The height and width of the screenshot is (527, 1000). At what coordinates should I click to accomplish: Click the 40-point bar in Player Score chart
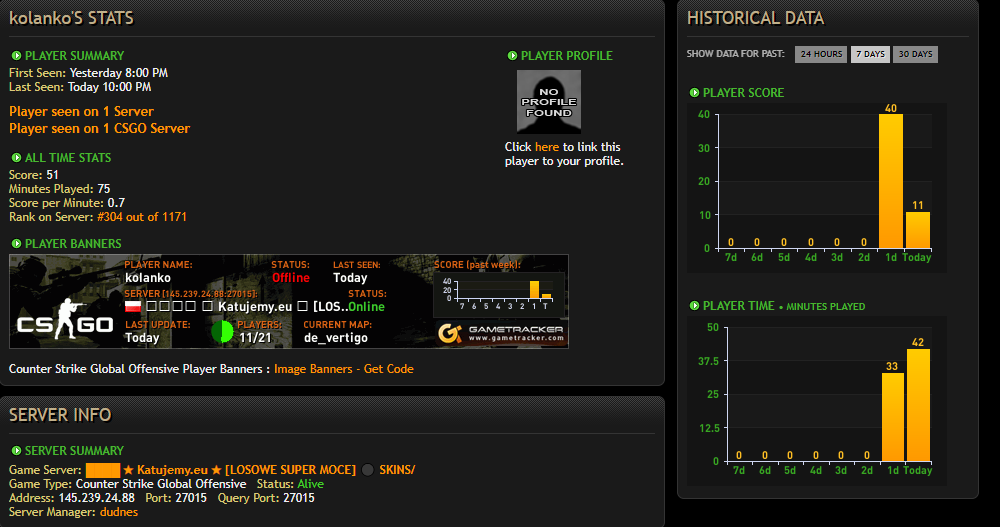pos(891,181)
